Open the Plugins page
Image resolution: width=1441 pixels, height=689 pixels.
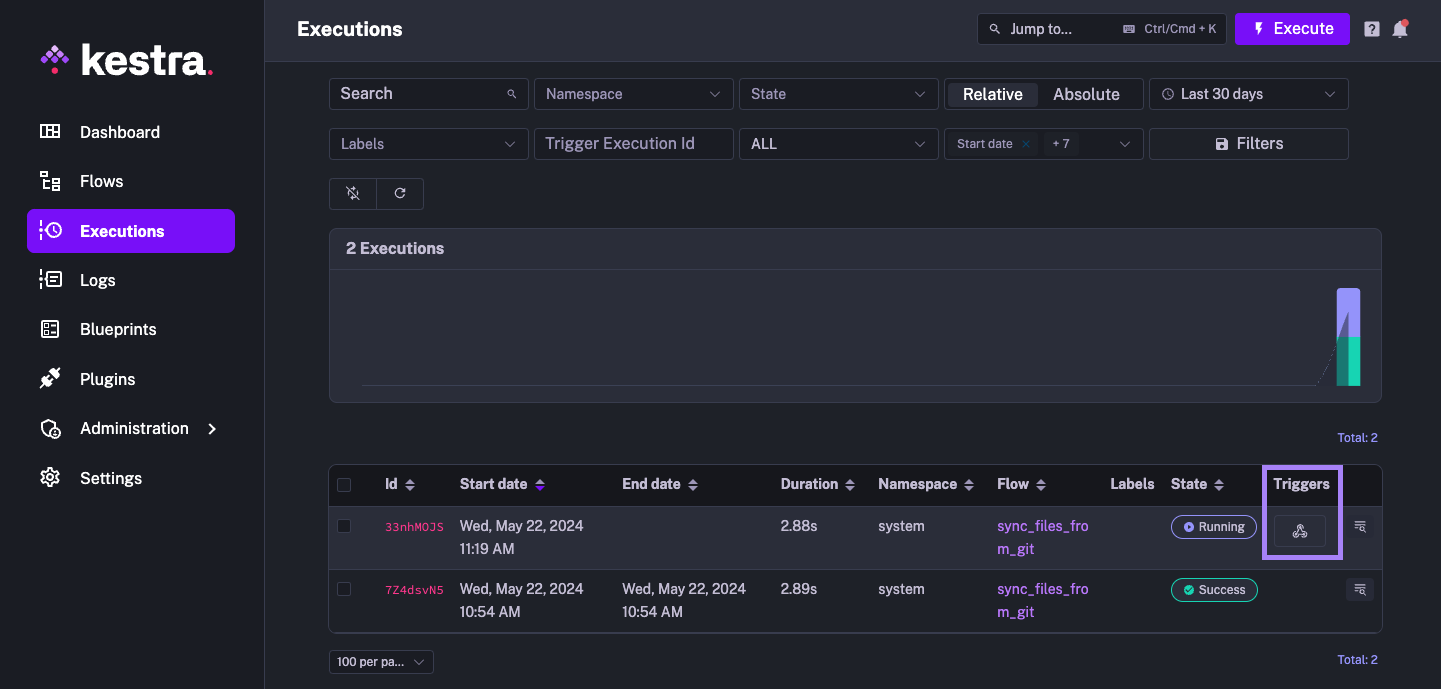point(107,378)
